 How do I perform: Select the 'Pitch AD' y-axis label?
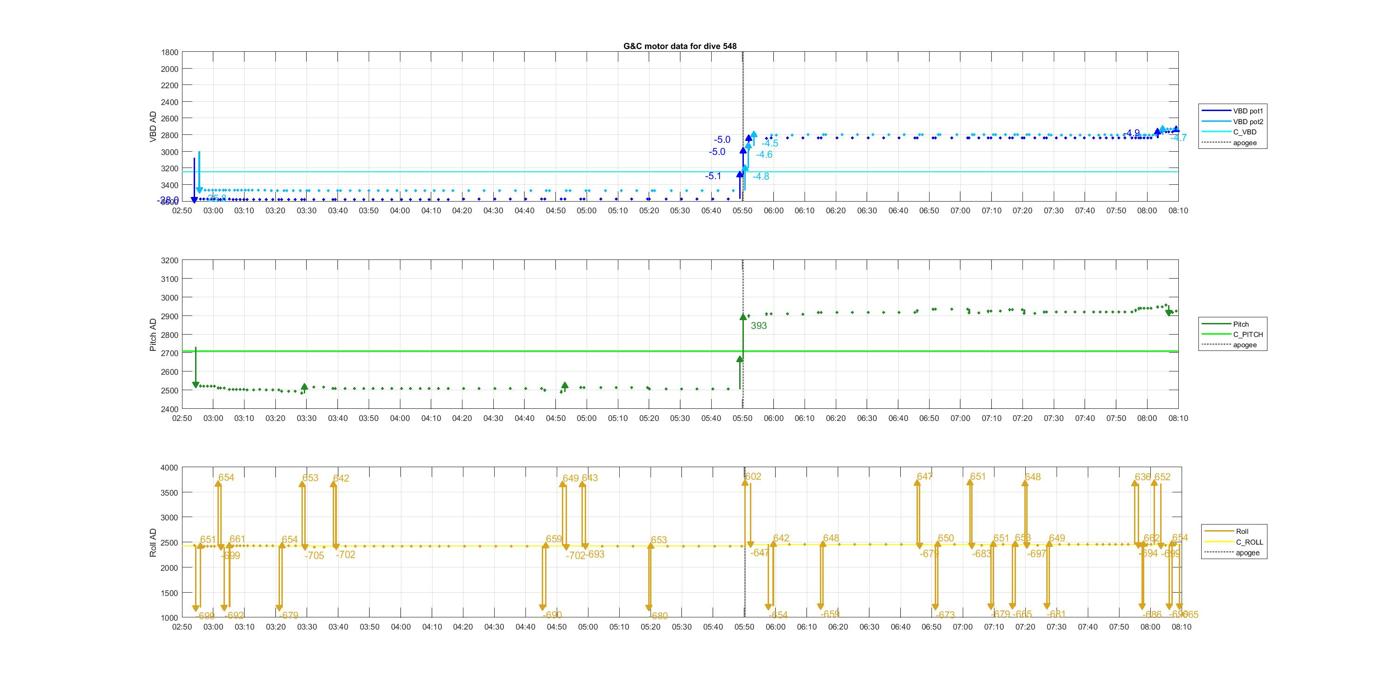point(154,335)
